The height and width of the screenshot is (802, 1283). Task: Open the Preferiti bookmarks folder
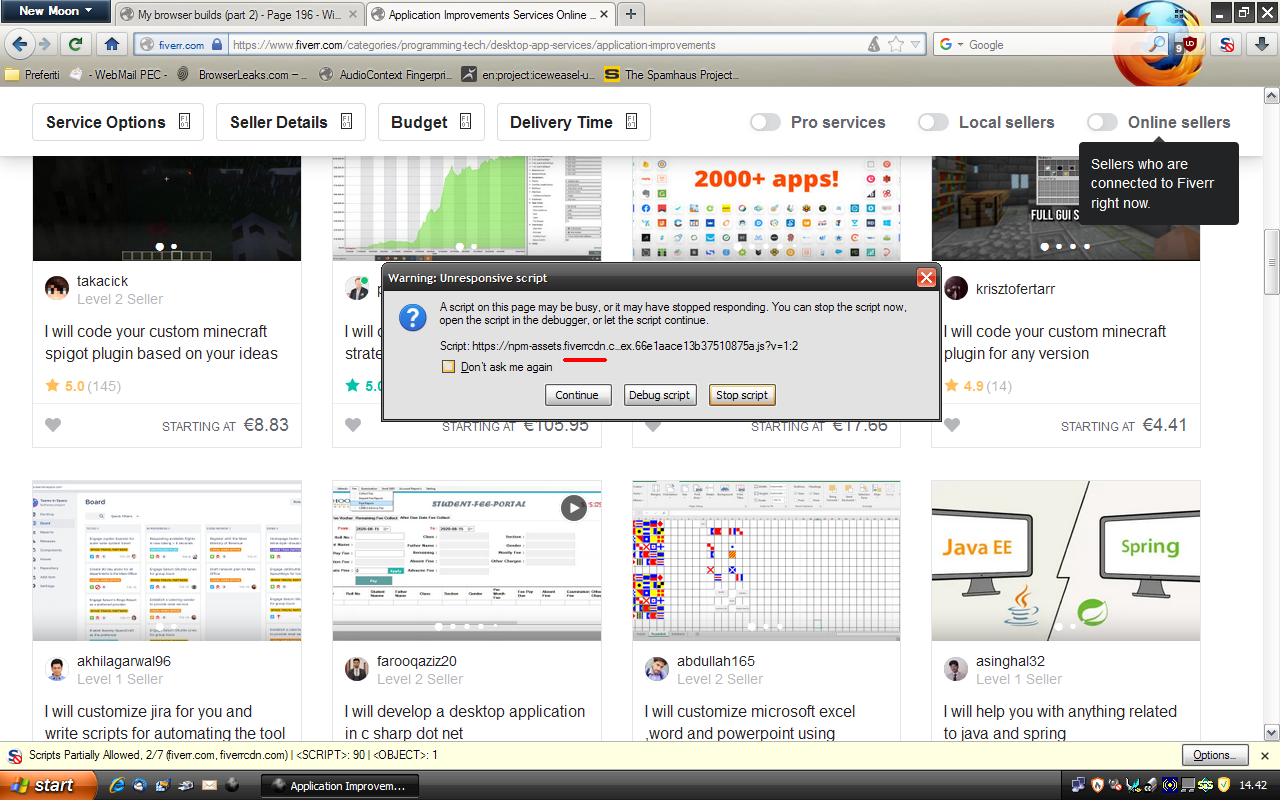[32, 74]
